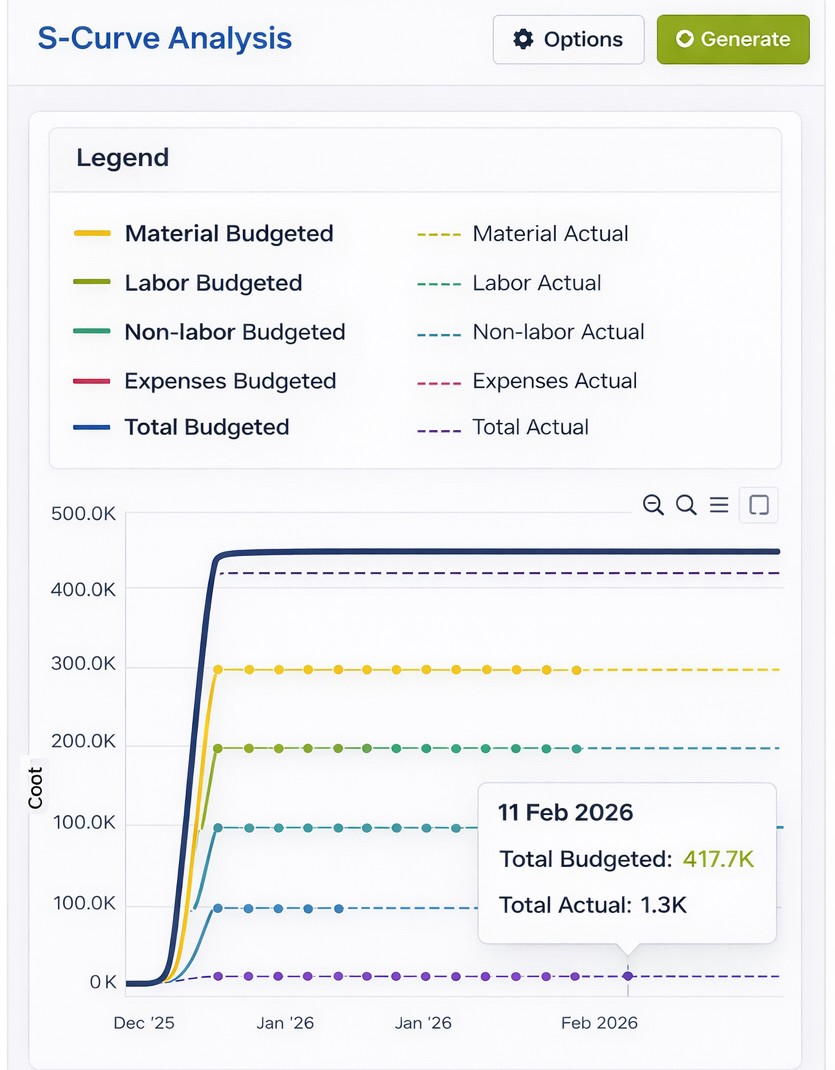
Task: Click the S-Curve Analysis heading
Action: pos(165,38)
